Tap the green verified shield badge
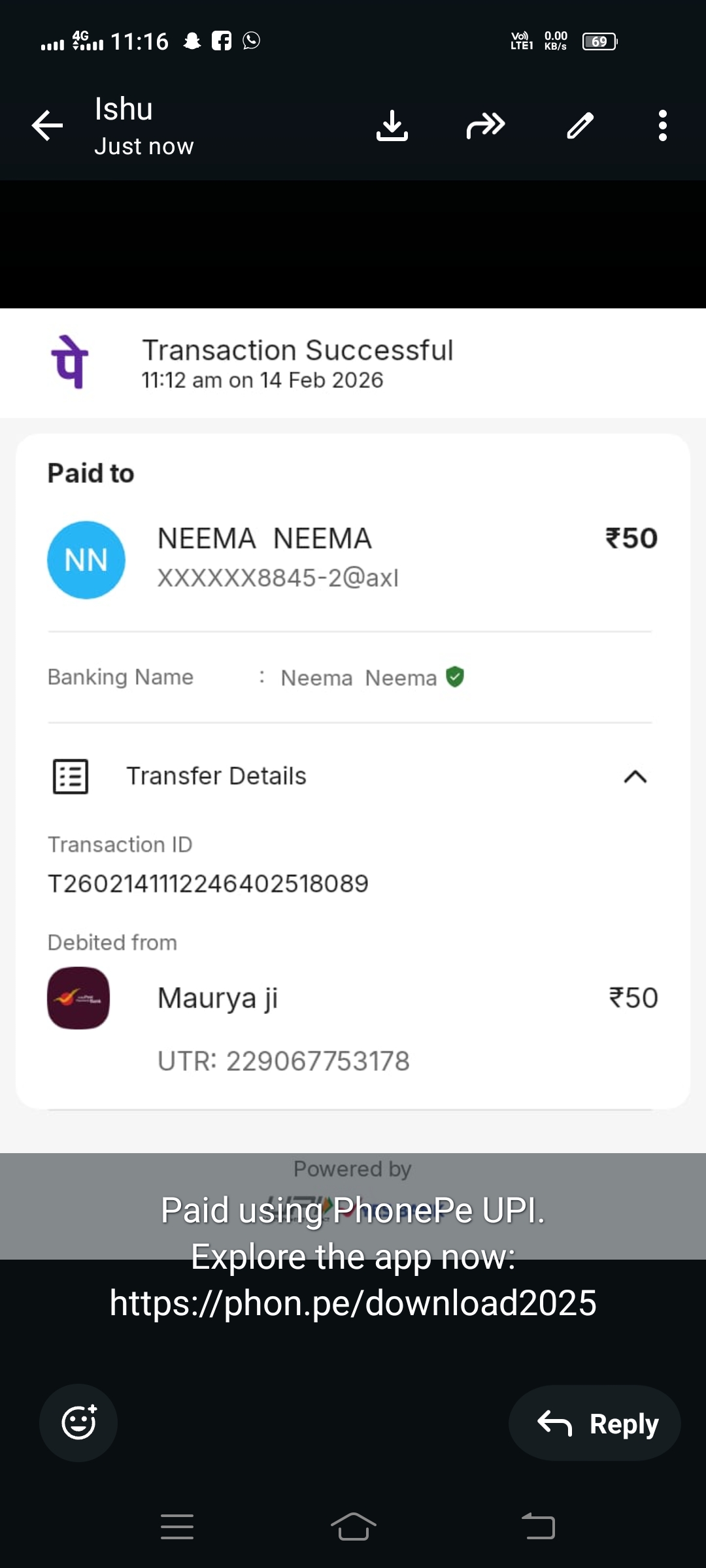The image size is (706, 1568). click(455, 677)
